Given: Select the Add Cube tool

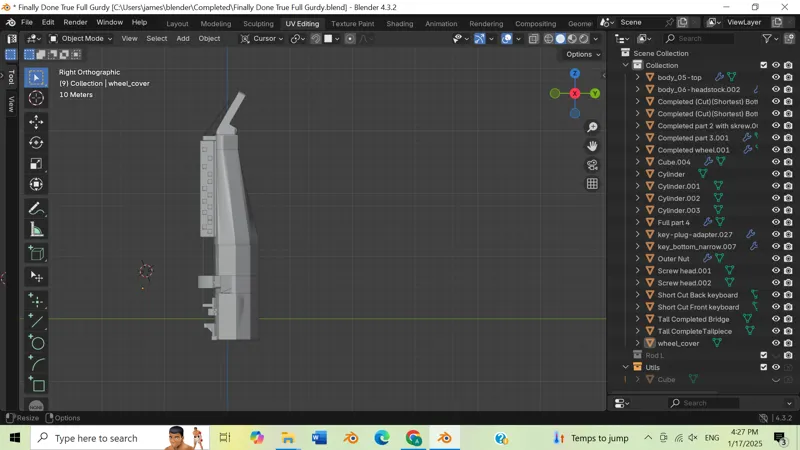Looking at the screenshot, I should [36, 254].
